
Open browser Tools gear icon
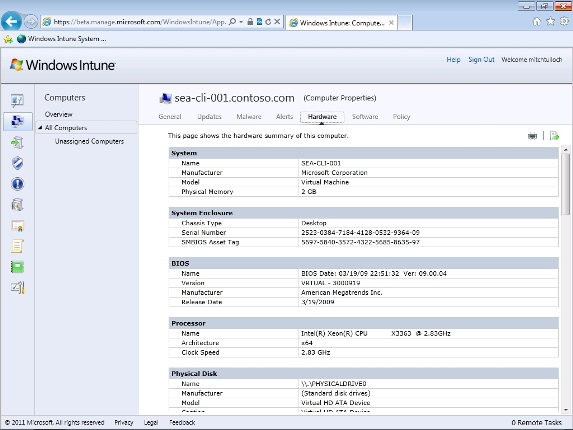(564, 22)
